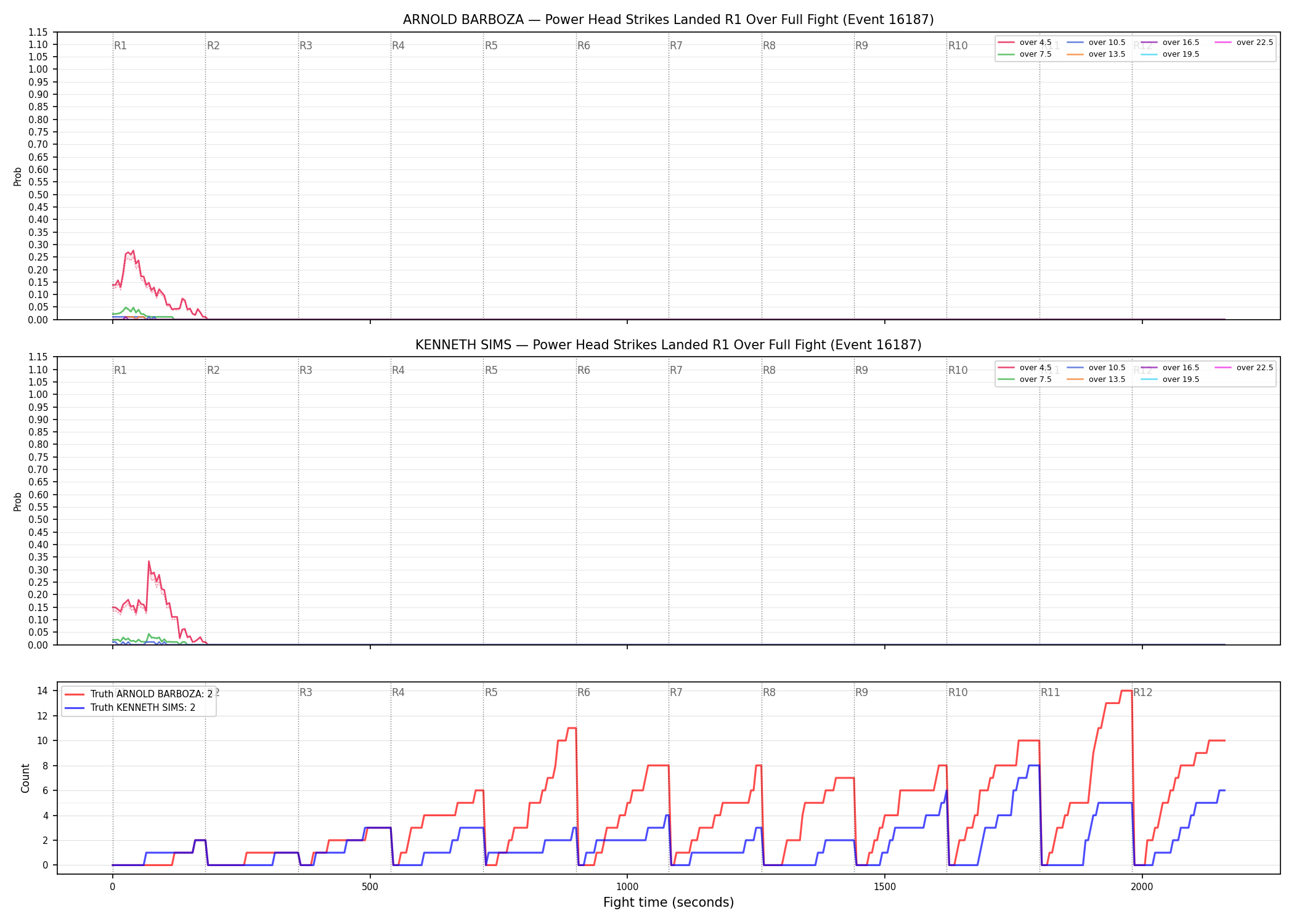Viewport: 1294px width, 924px height.
Task: Select 'over 22.5' legend entry in Sims chart
Action: 1244,368
